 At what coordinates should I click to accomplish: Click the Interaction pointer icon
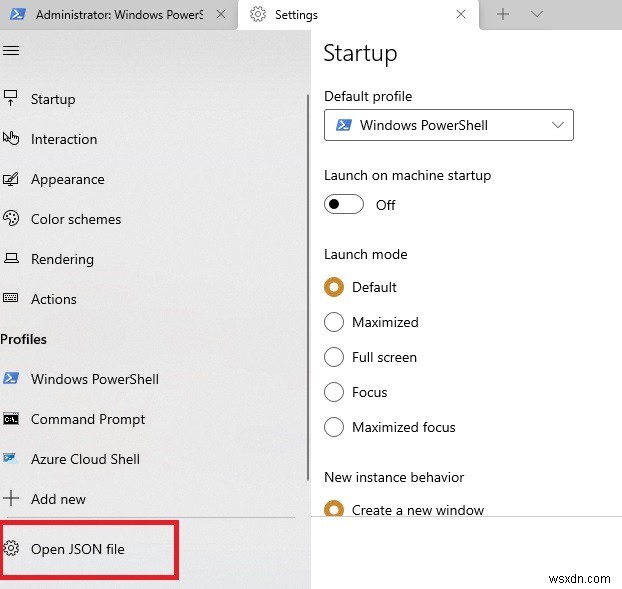click(x=12, y=139)
